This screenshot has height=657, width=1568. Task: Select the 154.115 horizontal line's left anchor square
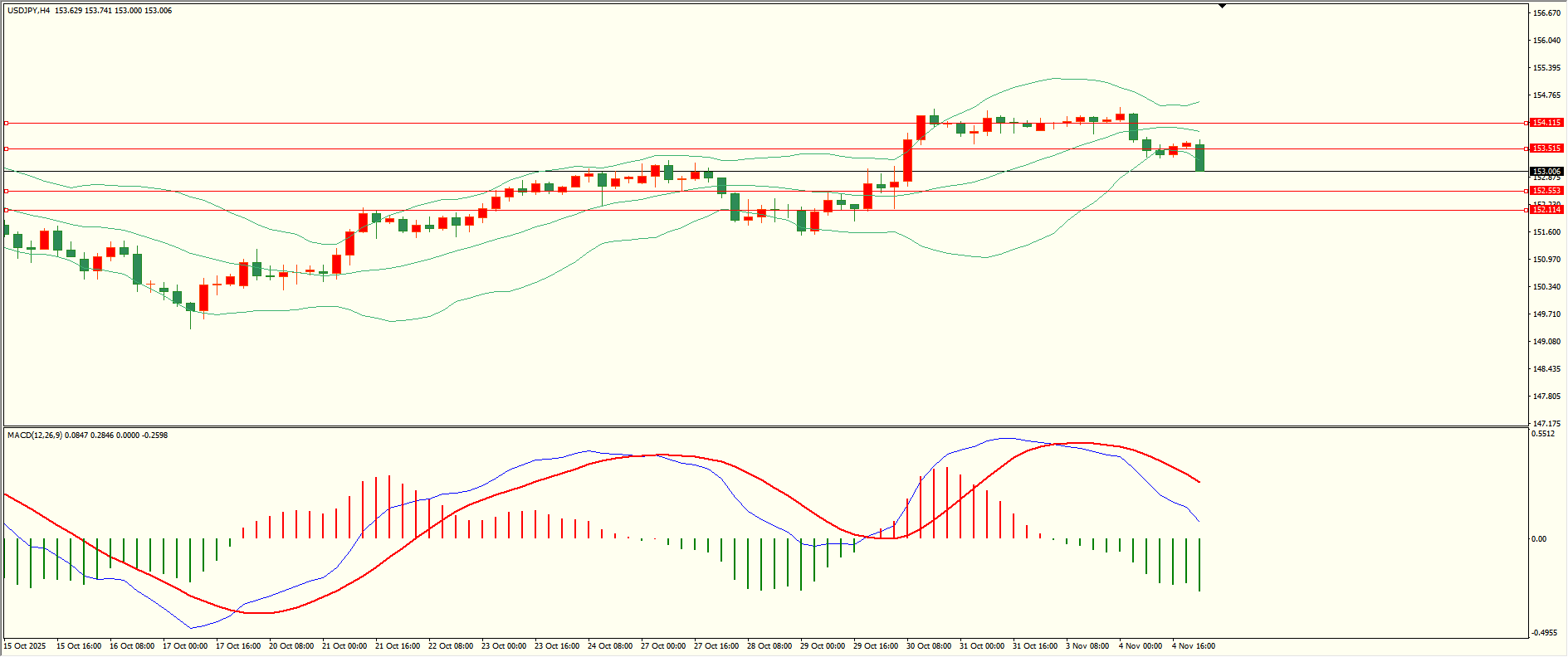(6, 123)
